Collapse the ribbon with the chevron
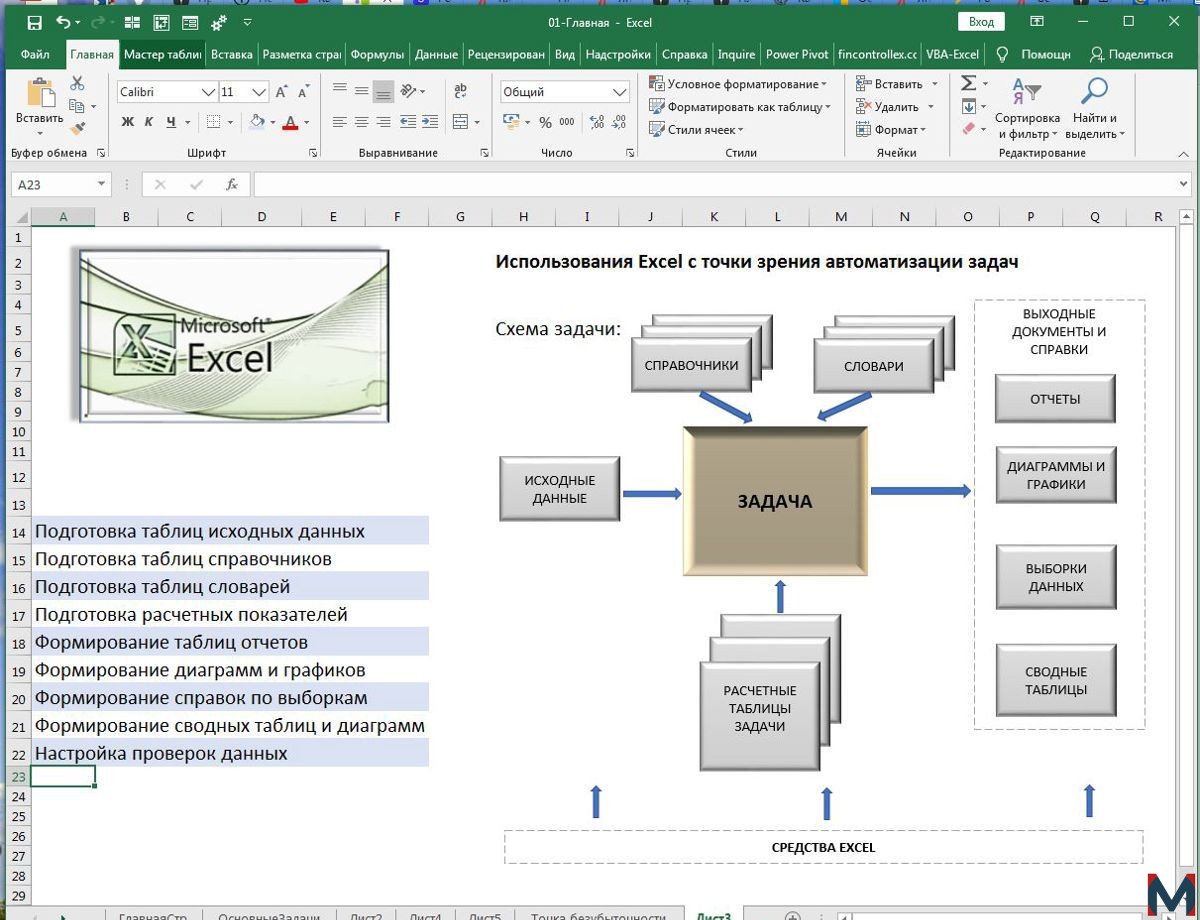The image size is (1200, 920). pyautogui.click(x=1184, y=154)
